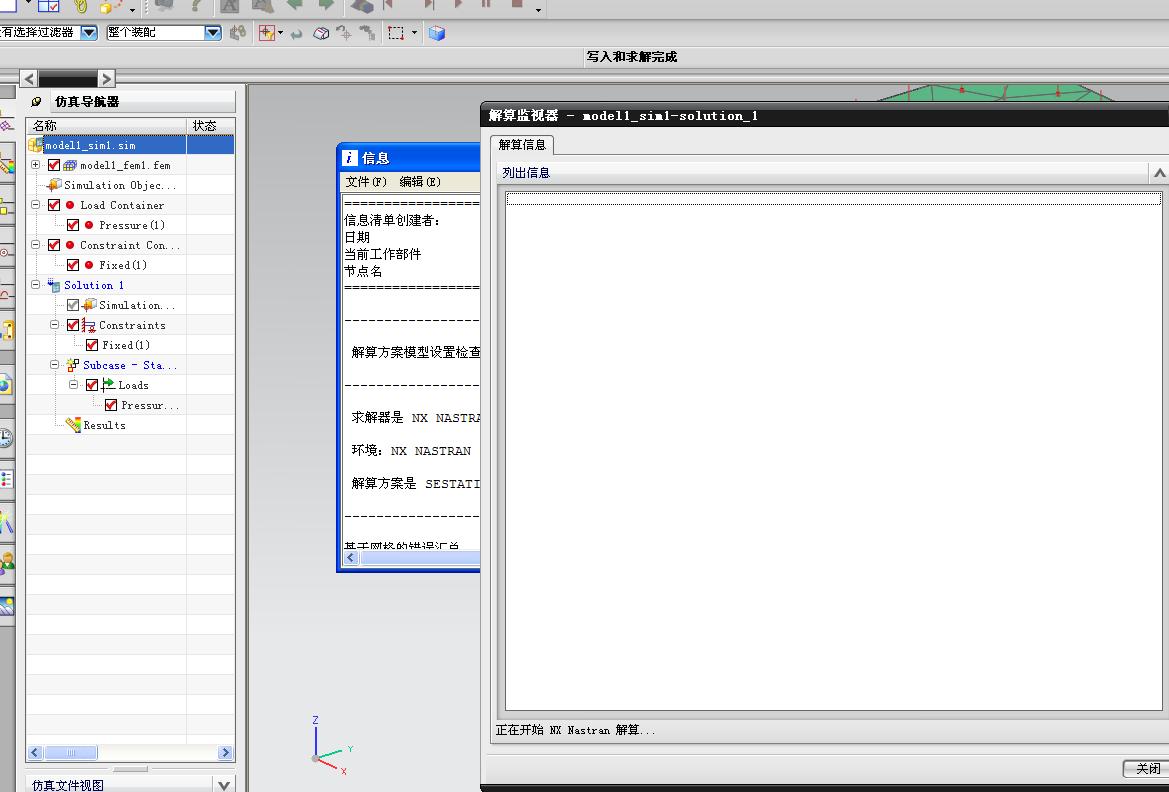The height and width of the screenshot is (792, 1169).
Task: Open 编辑(E) menu in 信息 window
Action: point(420,181)
